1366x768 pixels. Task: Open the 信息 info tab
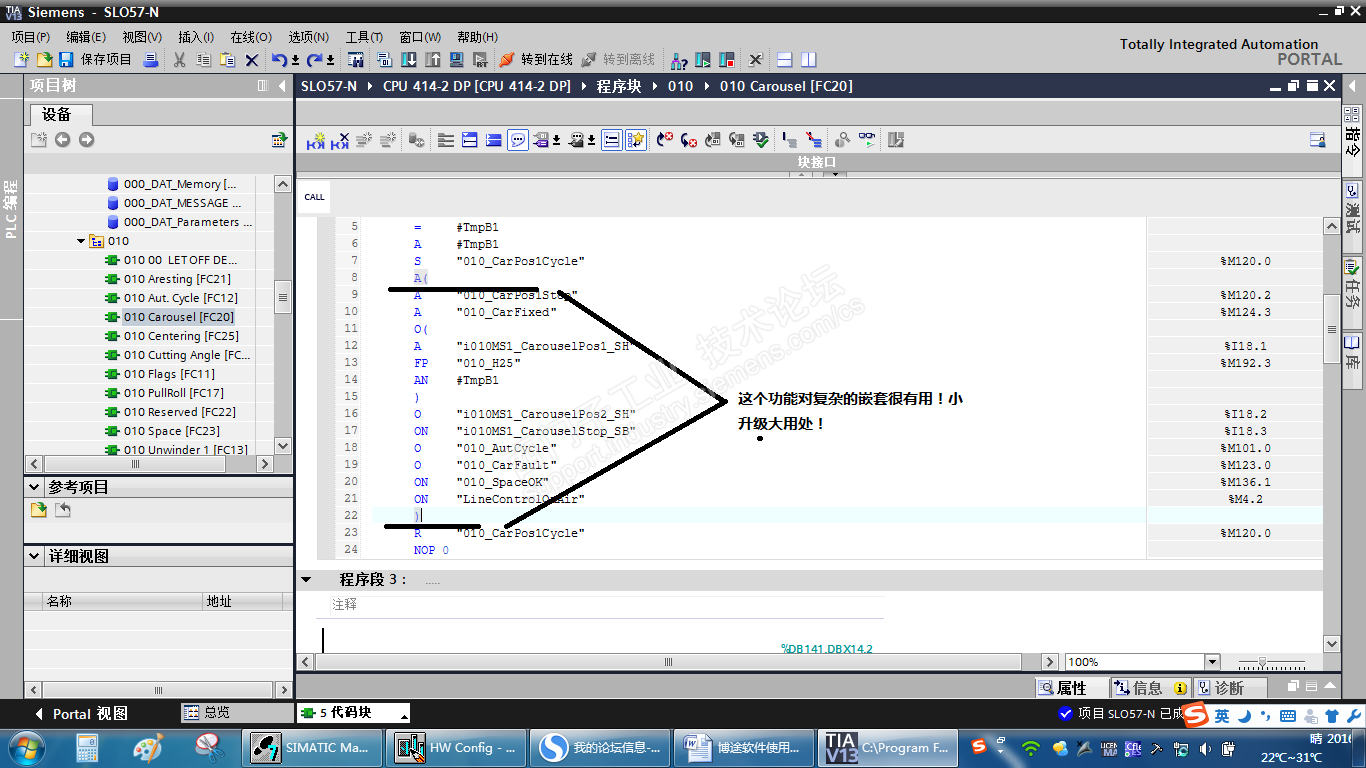(1150, 688)
